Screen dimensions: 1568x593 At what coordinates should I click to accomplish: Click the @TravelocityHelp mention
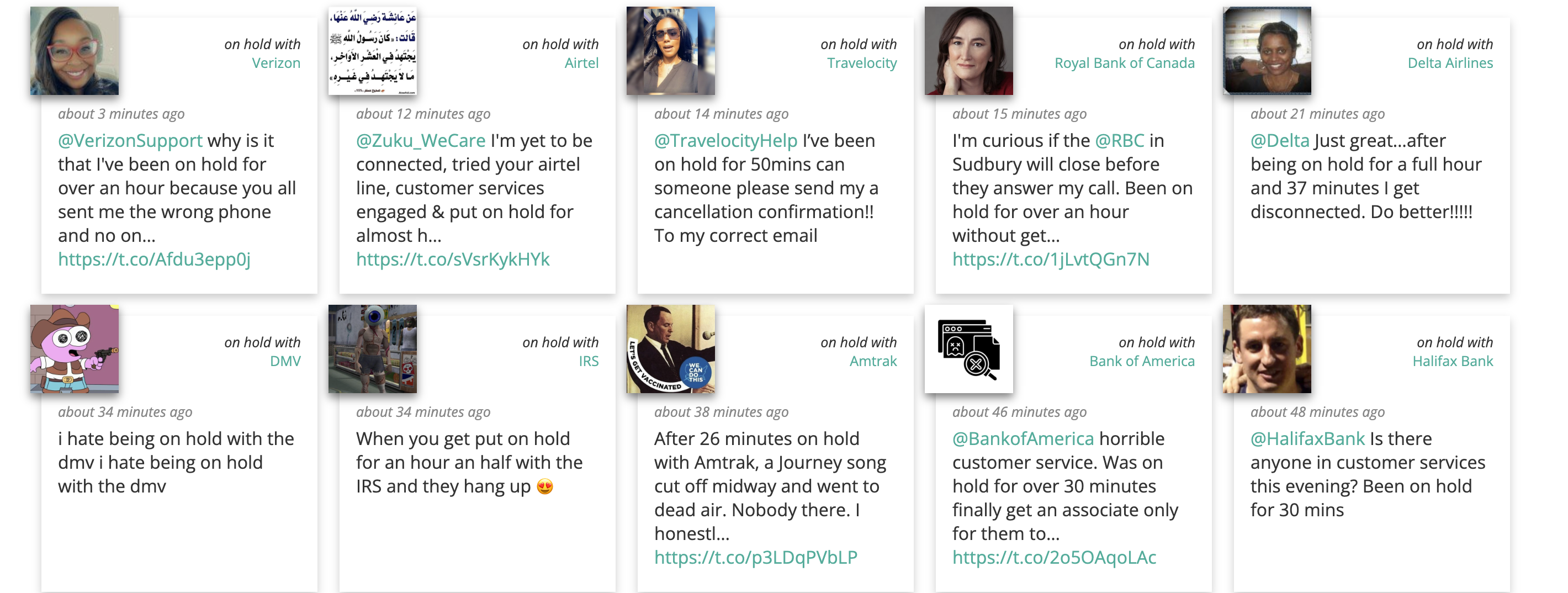click(x=724, y=140)
